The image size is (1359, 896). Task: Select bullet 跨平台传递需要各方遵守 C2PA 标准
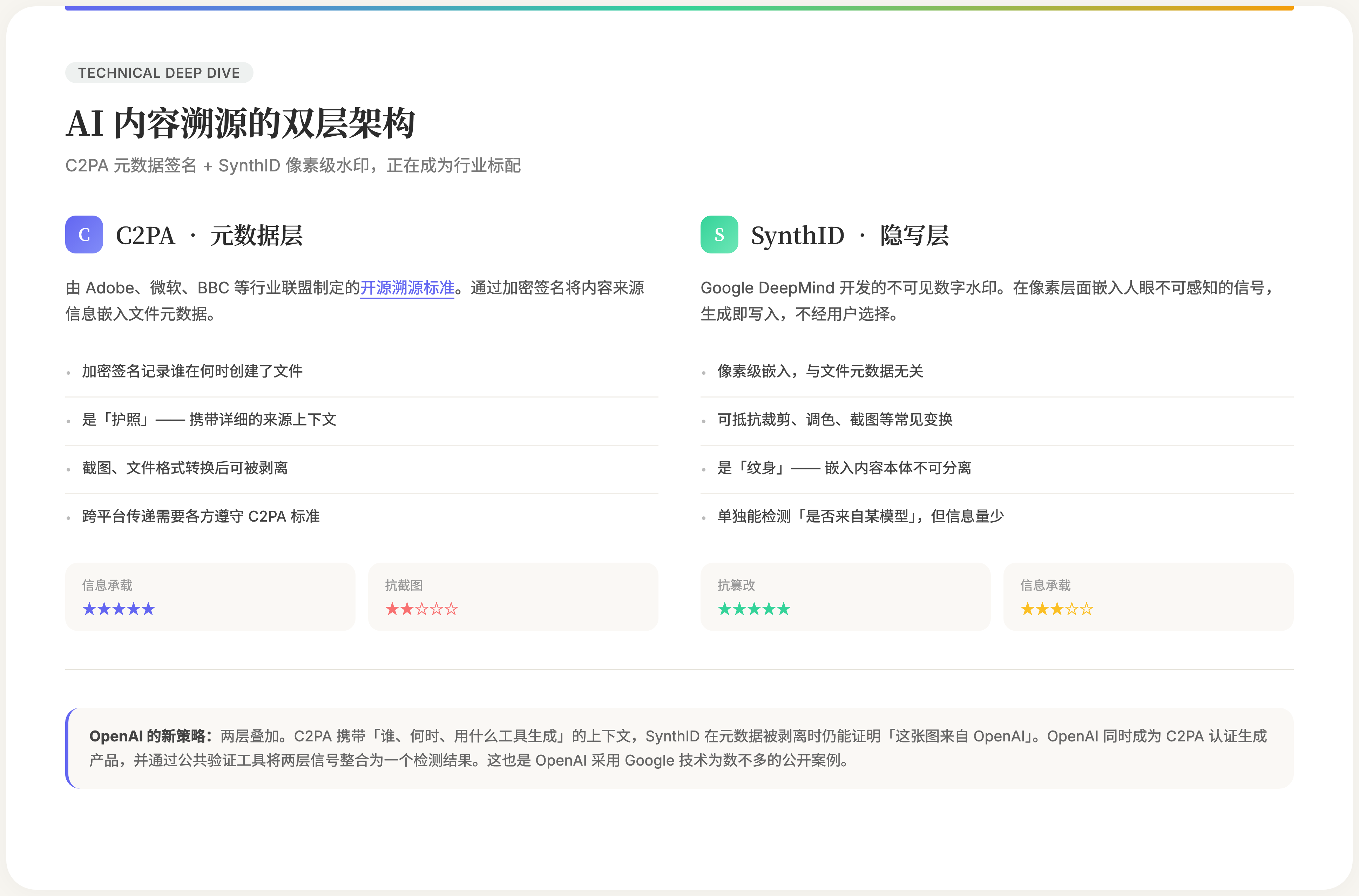pyautogui.click(x=201, y=517)
